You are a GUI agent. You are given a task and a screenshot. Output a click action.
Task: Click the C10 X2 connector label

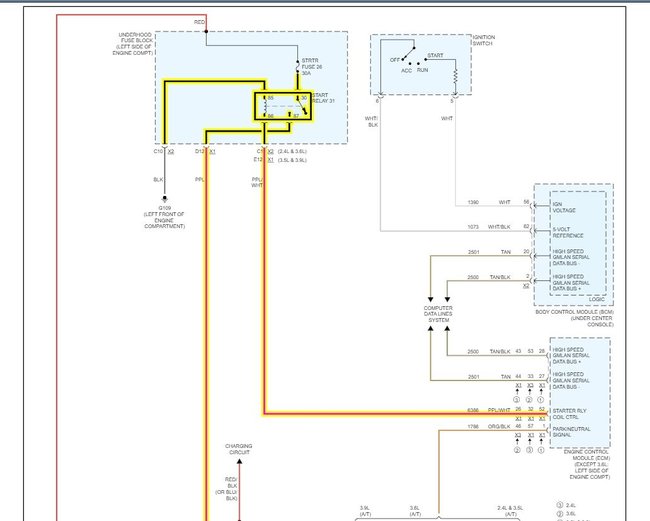tap(163, 151)
